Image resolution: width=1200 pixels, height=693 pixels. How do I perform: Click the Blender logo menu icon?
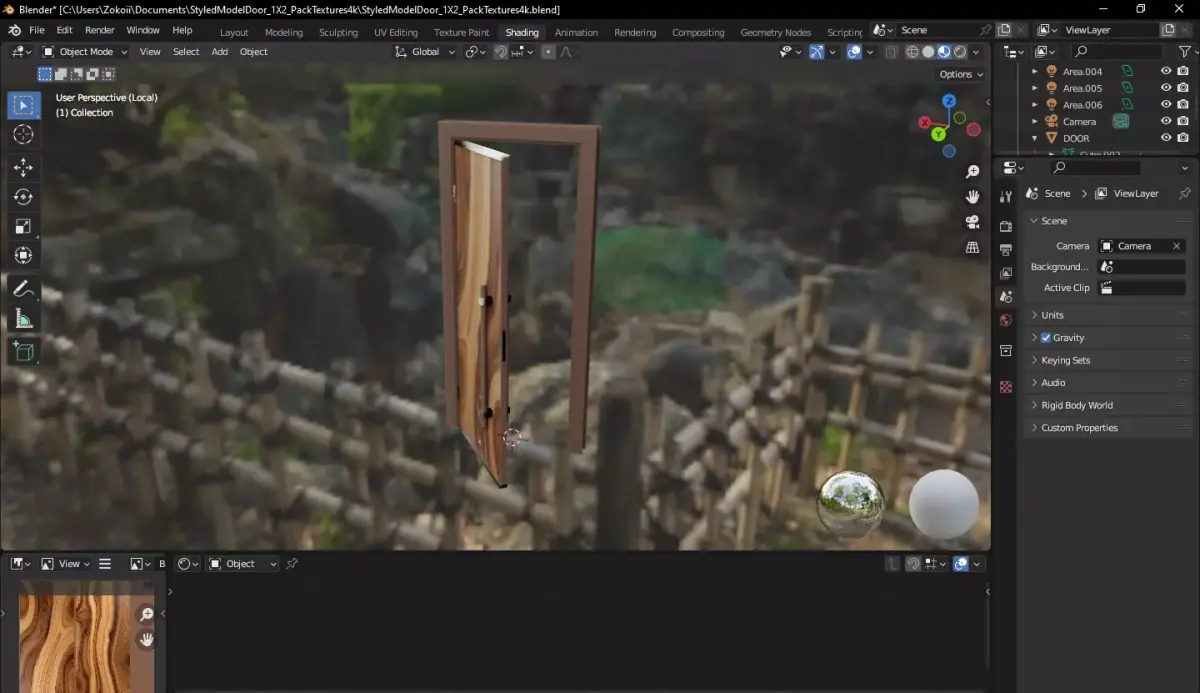coord(14,31)
